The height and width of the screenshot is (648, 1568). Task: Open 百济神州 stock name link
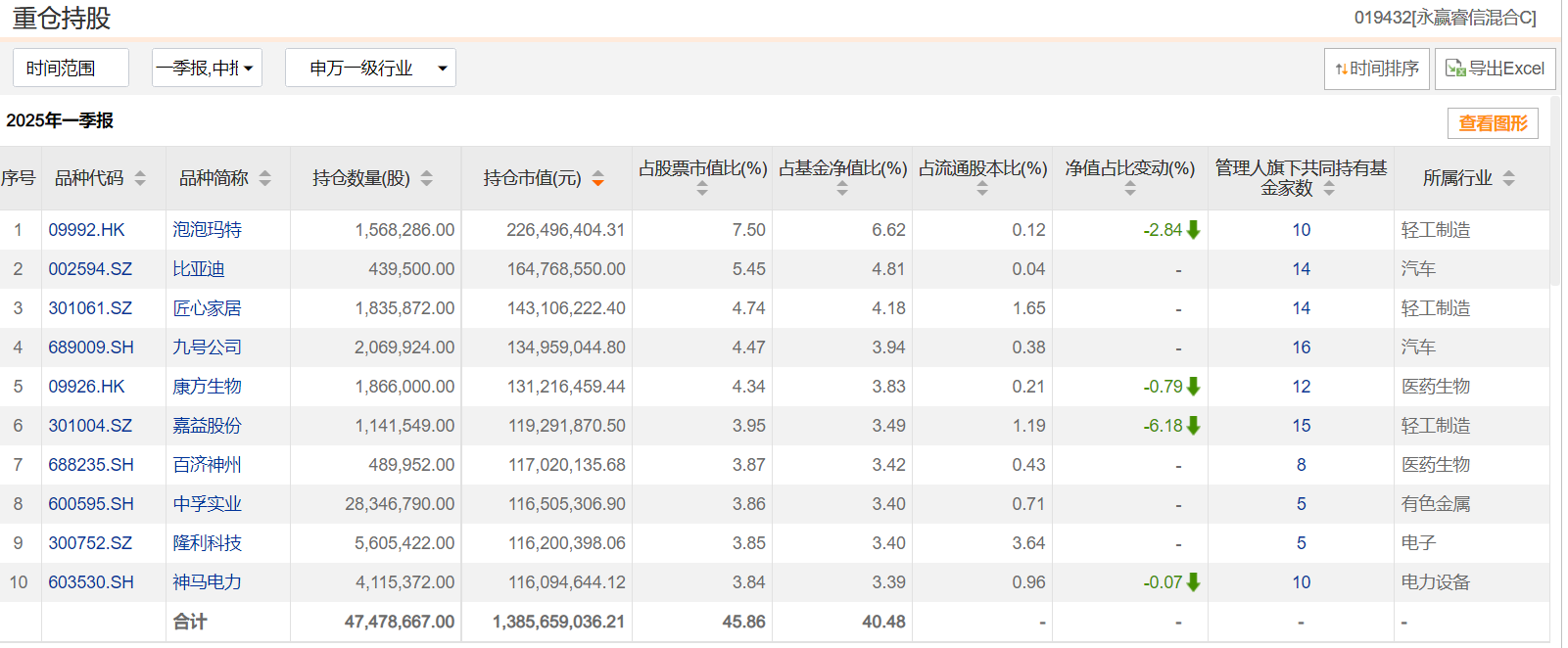207,465
